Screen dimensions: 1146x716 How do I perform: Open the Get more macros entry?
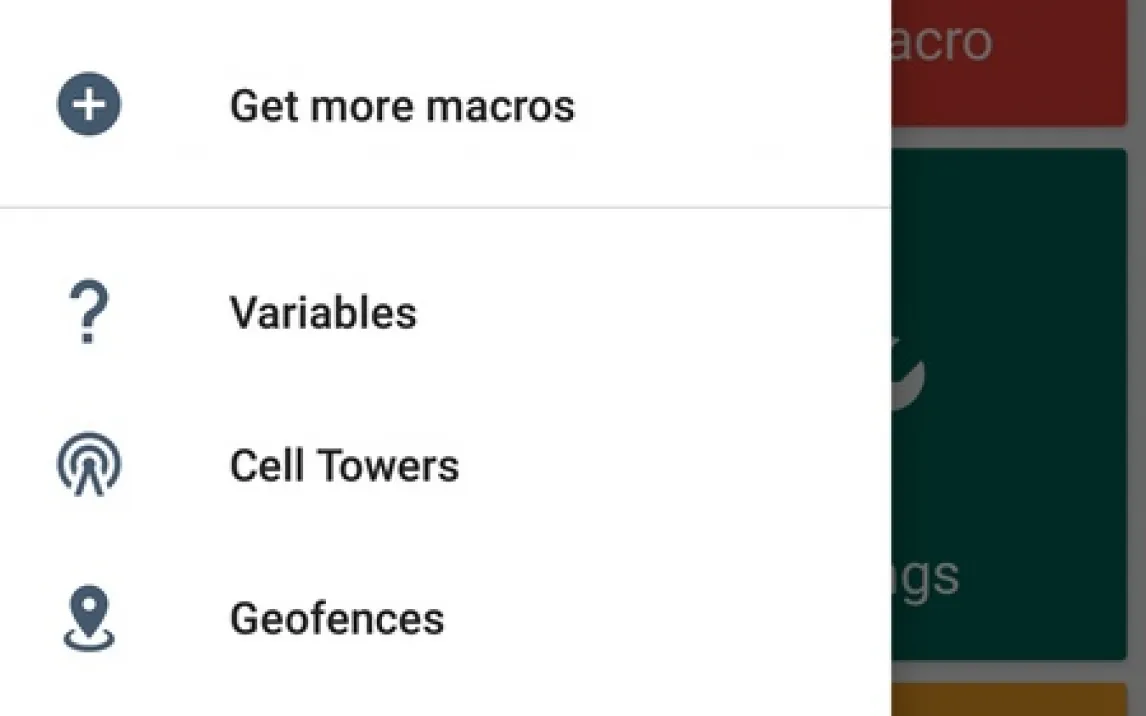click(402, 106)
